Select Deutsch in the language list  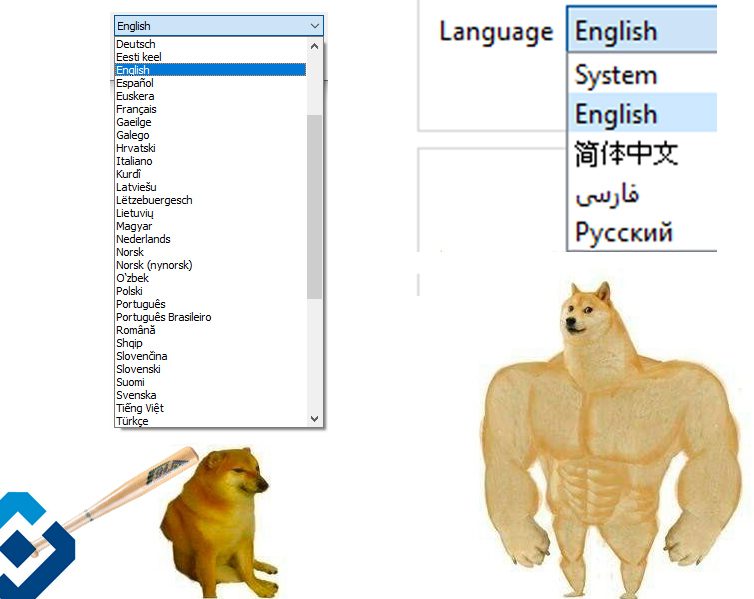(x=211, y=44)
